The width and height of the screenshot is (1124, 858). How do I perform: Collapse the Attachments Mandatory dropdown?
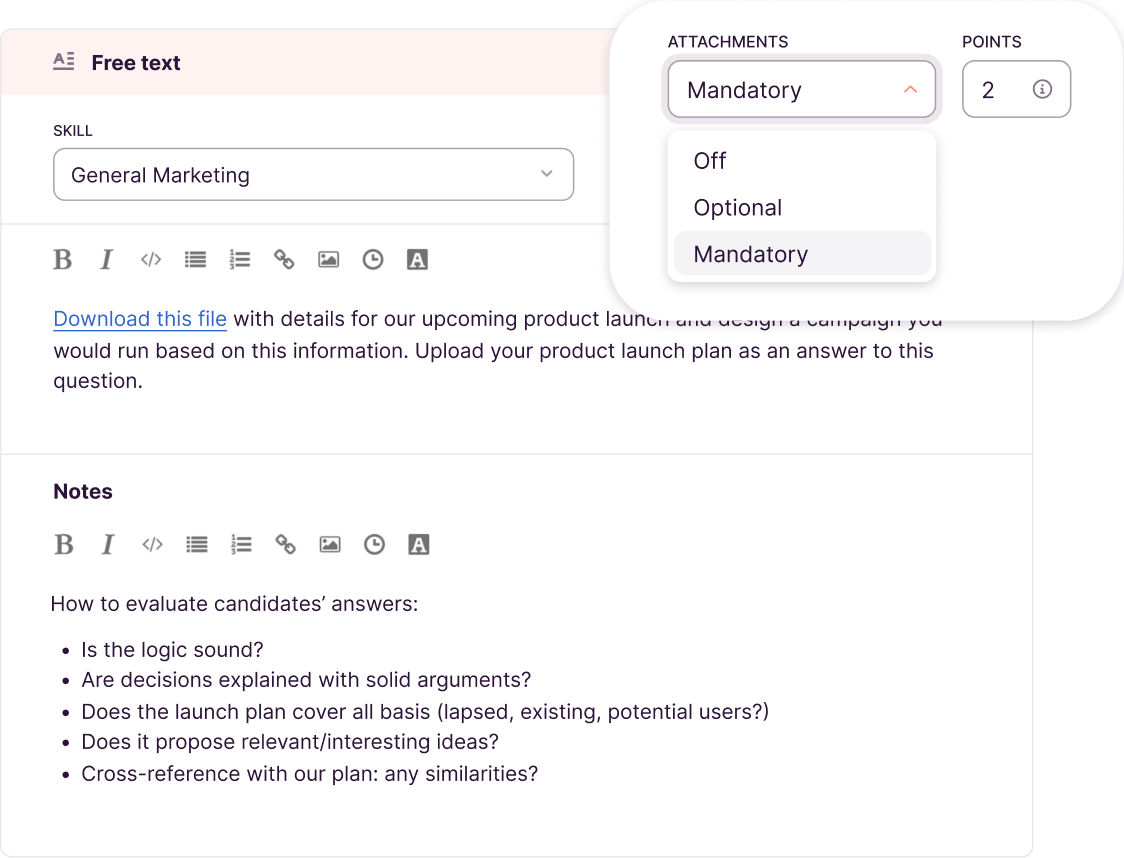[801, 90]
